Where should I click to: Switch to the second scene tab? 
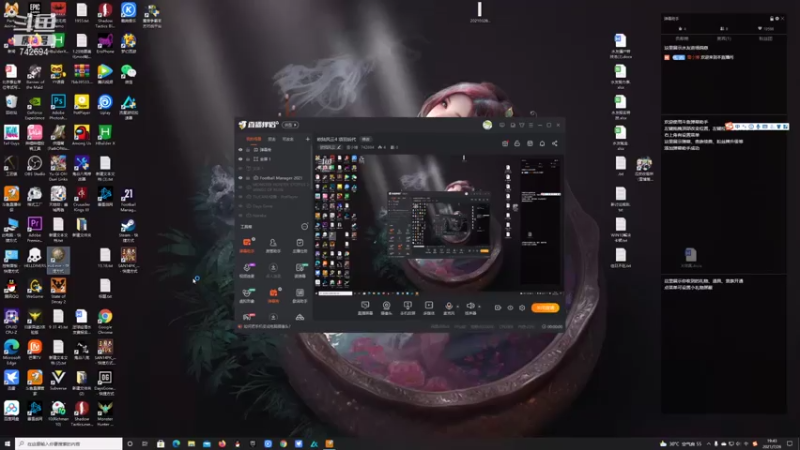tap(272, 139)
